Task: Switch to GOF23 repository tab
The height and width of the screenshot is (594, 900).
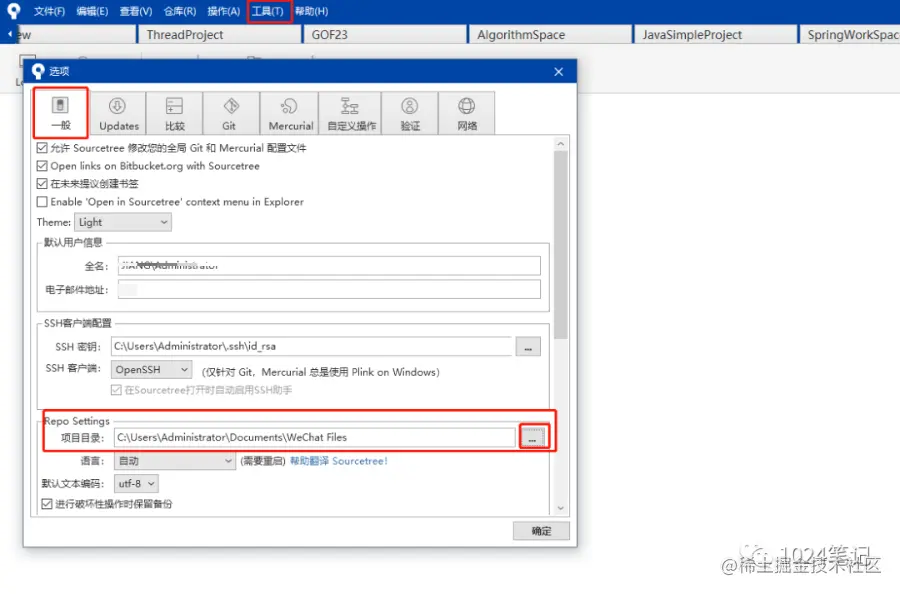Action: (x=385, y=34)
